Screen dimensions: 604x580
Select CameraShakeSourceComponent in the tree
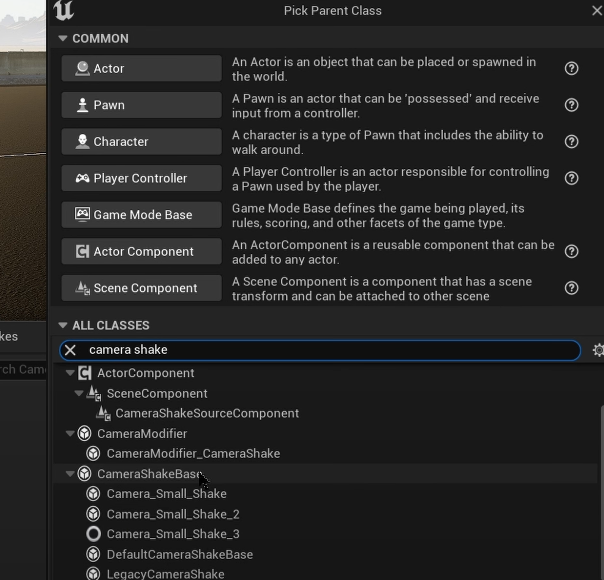(x=206, y=413)
